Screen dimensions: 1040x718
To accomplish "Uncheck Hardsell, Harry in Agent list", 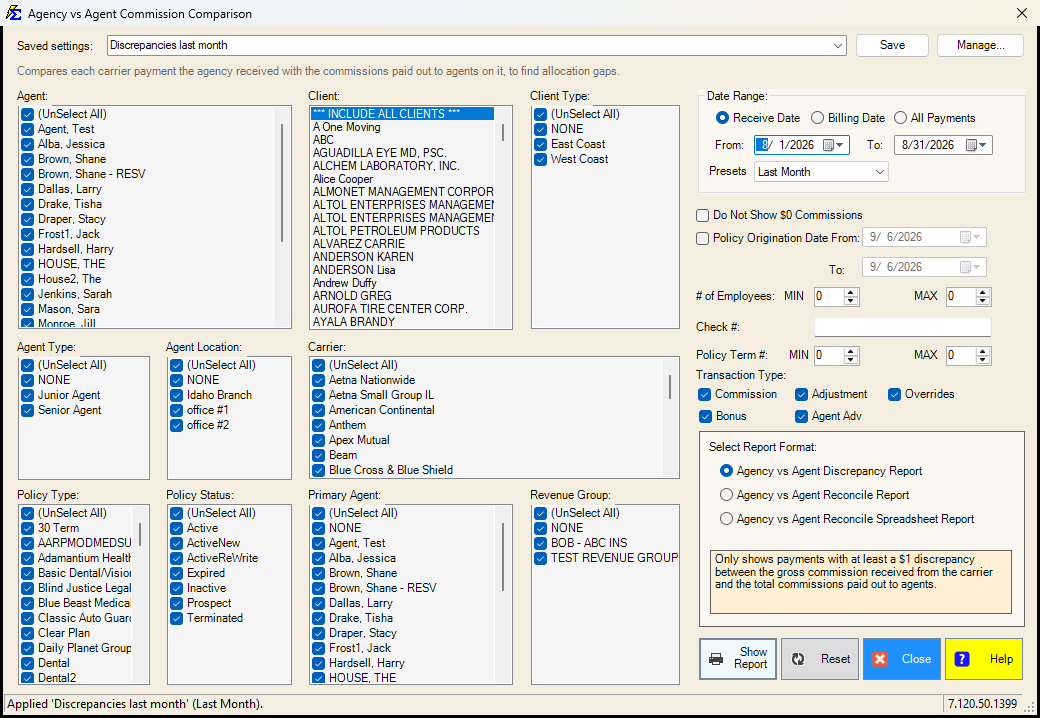I will click(x=27, y=250).
